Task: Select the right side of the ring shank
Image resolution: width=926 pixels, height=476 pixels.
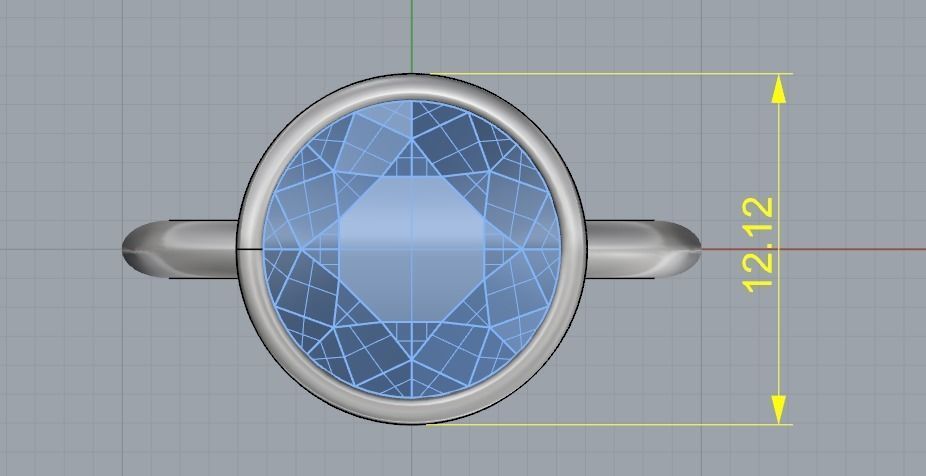Action: pyautogui.click(x=643, y=249)
